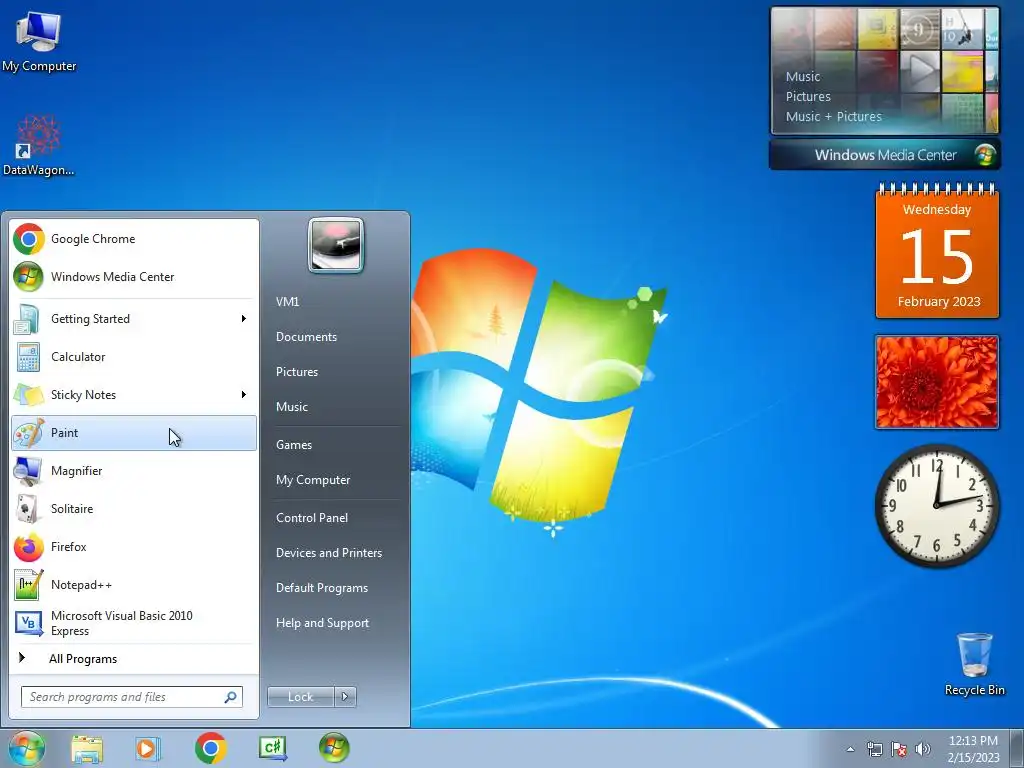
Task: Open the C# taskbar application
Action: pos(272,748)
